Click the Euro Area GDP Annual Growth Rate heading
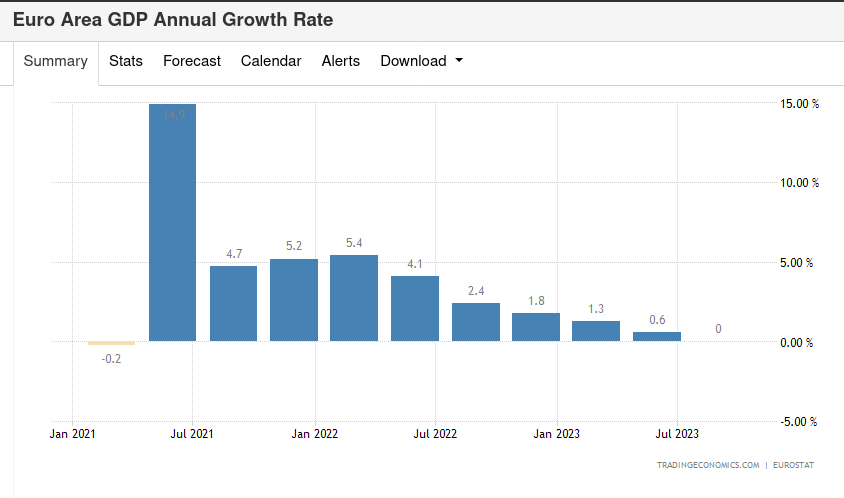The width and height of the screenshot is (844, 498). [x=173, y=20]
